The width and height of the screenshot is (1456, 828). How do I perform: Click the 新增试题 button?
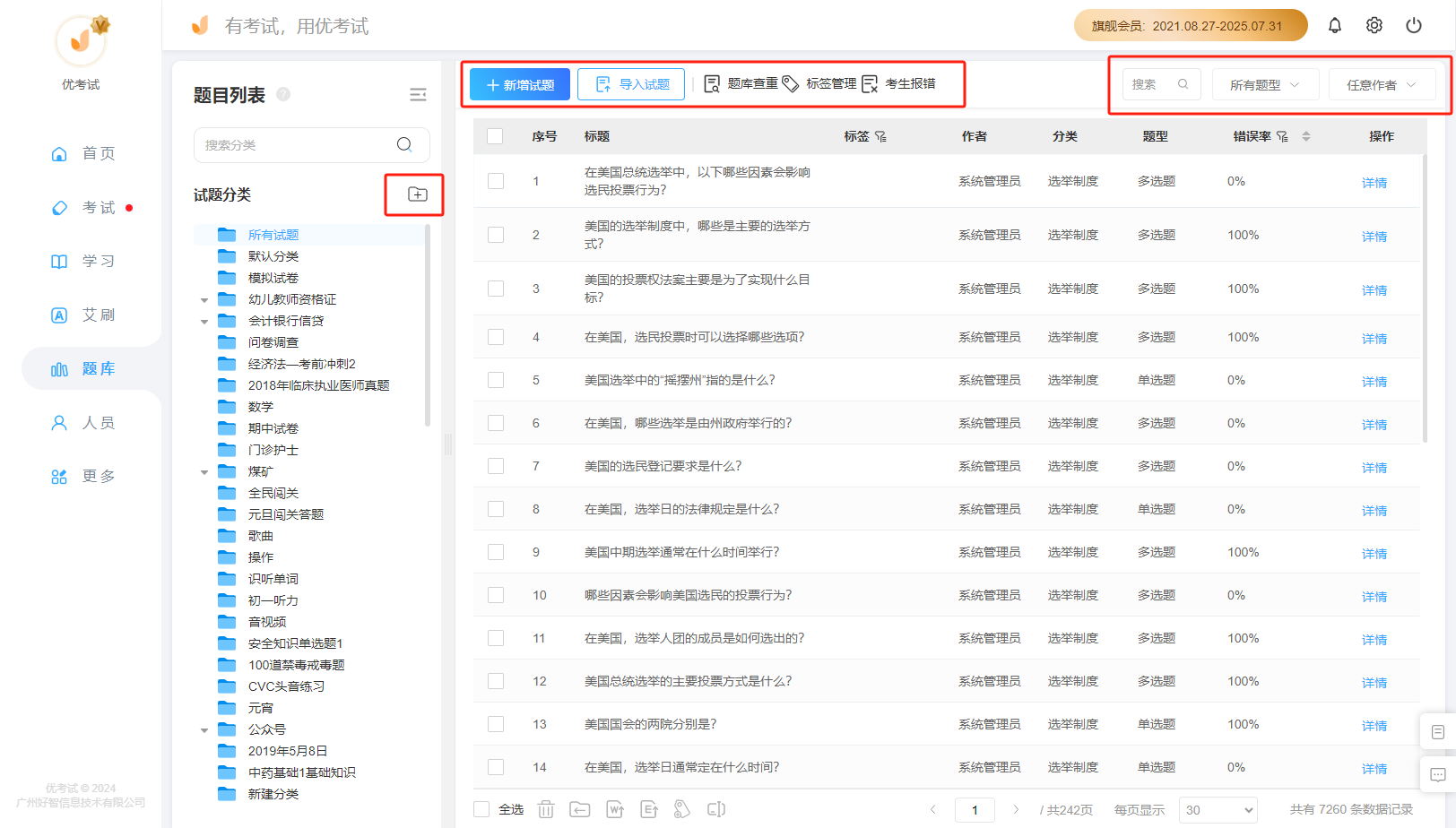(x=520, y=84)
